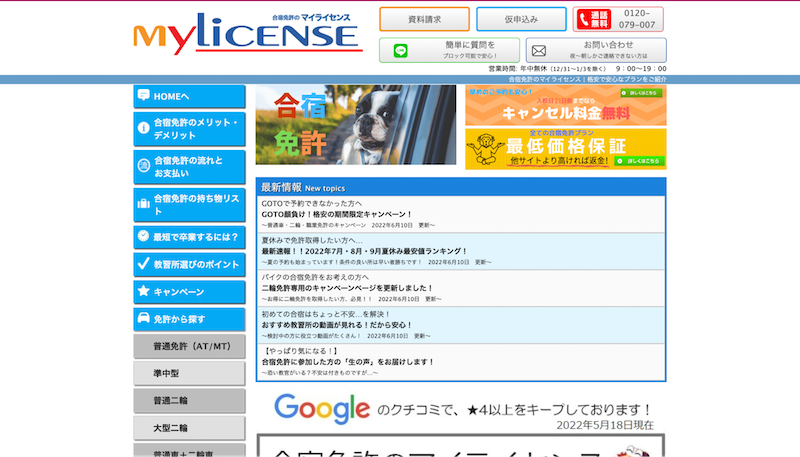This screenshot has width=800, height=457.
Task: Open 2022年7月・8月・9月夏休み最安値ランキング topic
Action: tap(364, 251)
